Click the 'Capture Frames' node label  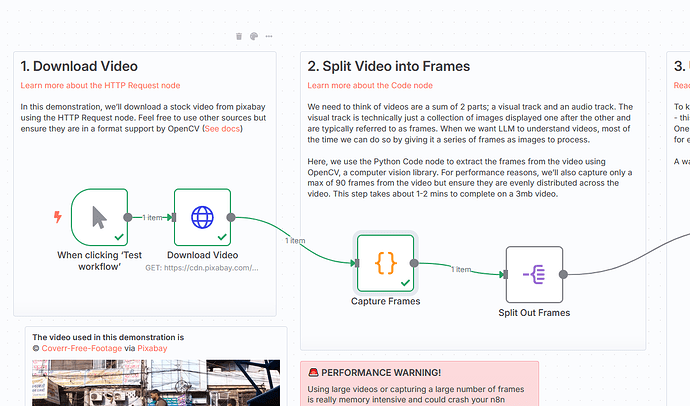(x=385, y=301)
